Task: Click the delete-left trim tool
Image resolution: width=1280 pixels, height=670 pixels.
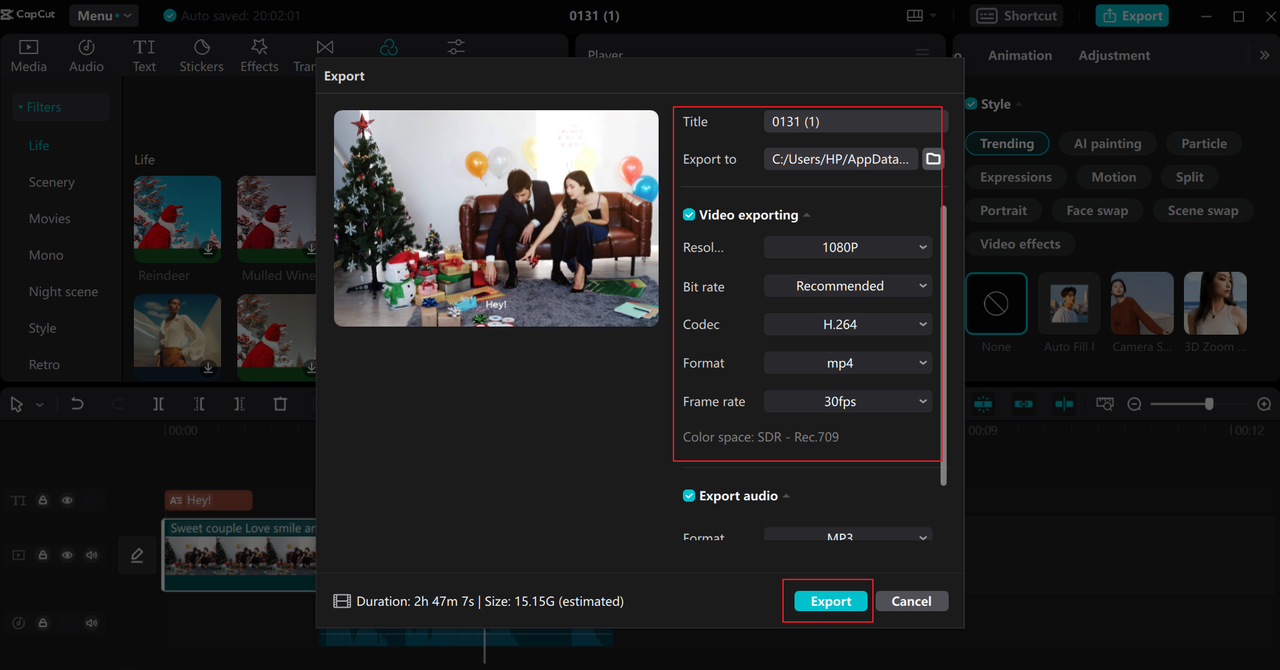Action: [199, 404]
